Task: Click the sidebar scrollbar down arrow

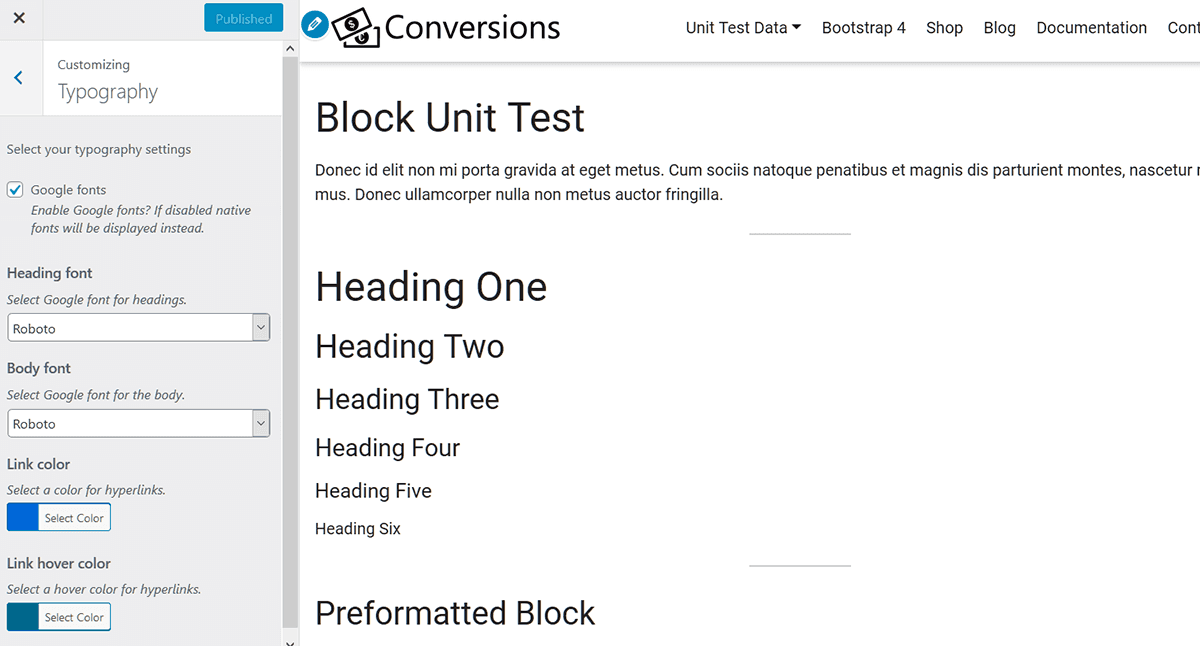Action: 290,640
